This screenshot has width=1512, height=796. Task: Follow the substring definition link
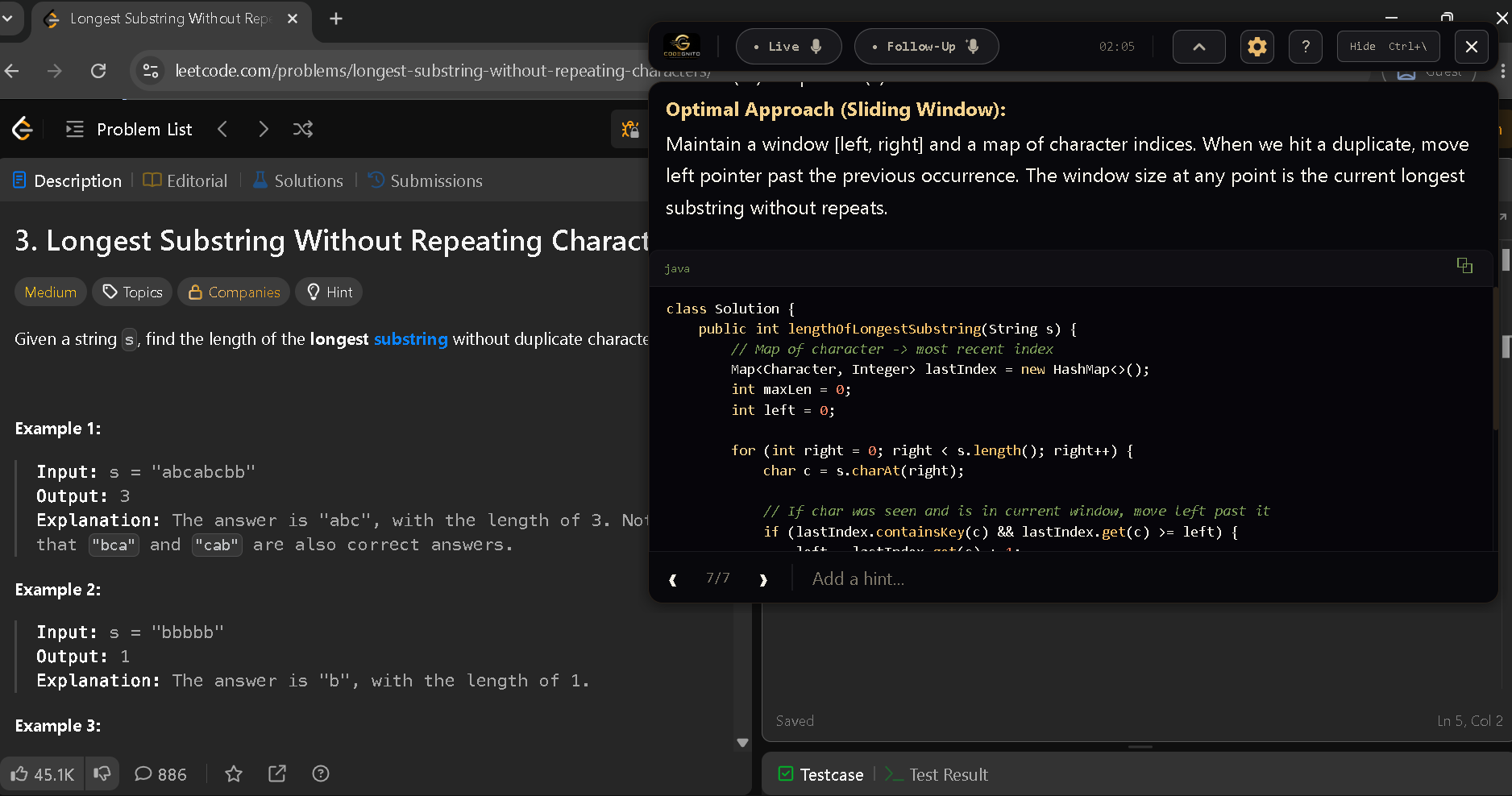pos(410,339)
